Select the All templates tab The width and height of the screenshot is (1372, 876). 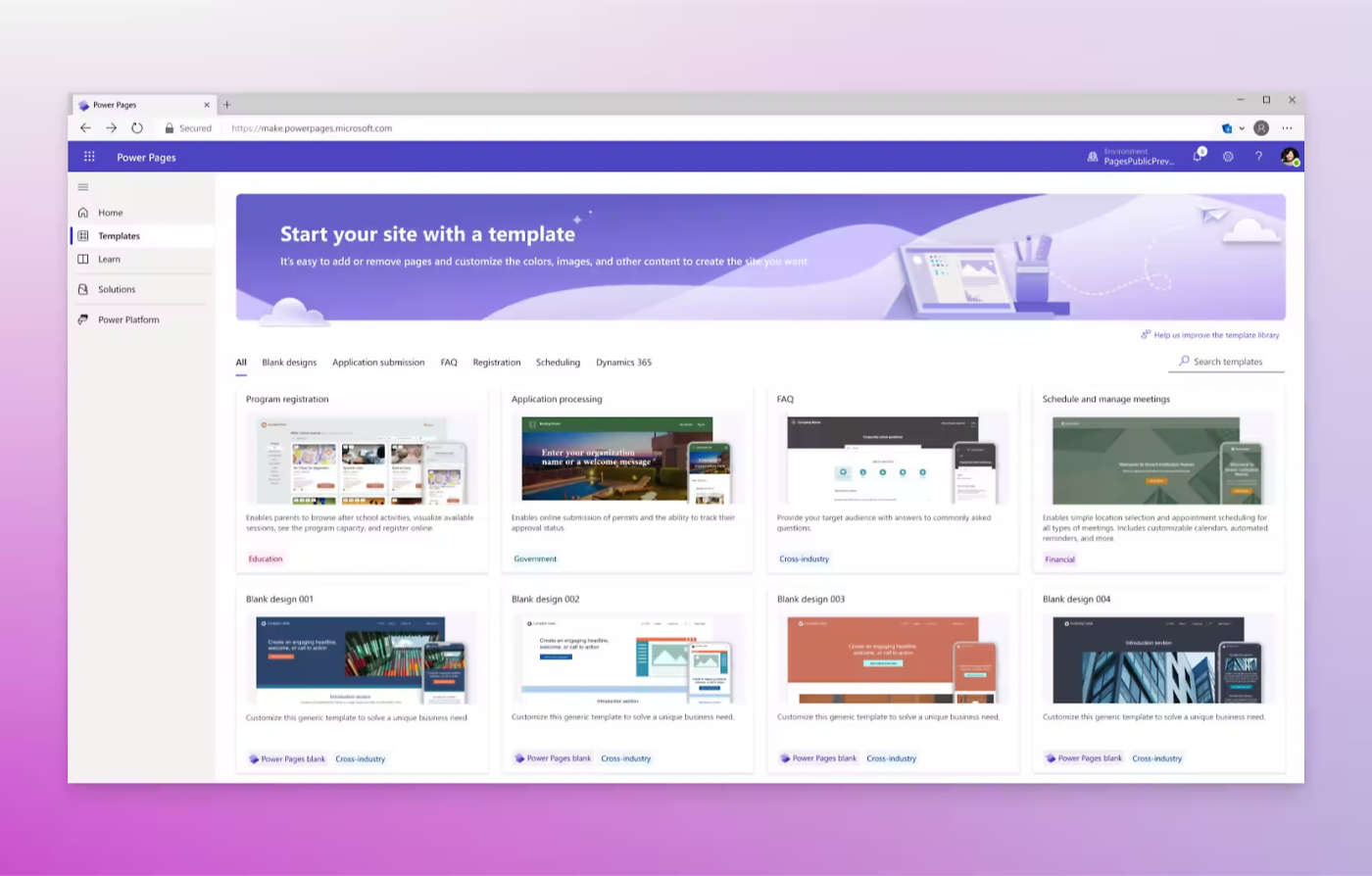pos(241,363)
